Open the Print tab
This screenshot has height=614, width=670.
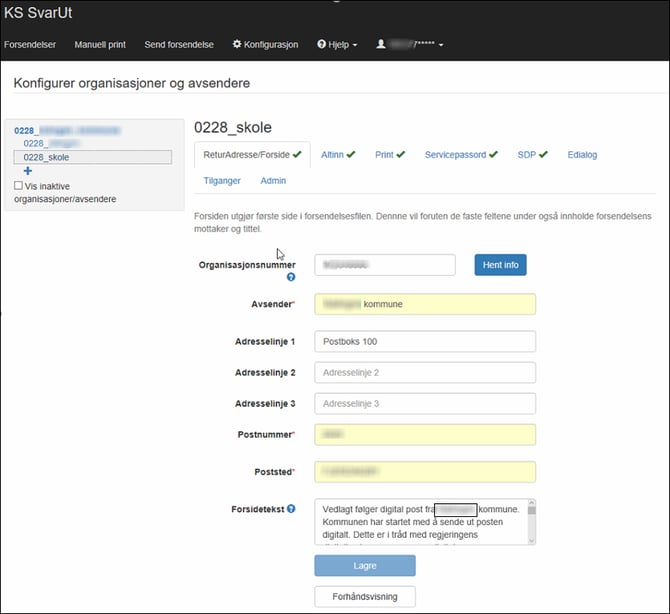click(389, 155)
